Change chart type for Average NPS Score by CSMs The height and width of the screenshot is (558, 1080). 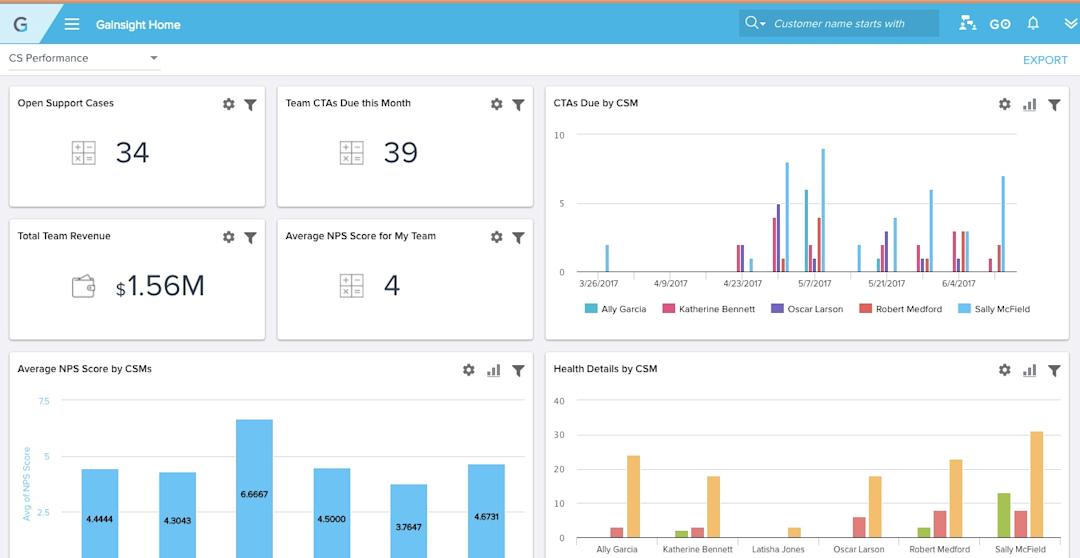tap(494, 371)
